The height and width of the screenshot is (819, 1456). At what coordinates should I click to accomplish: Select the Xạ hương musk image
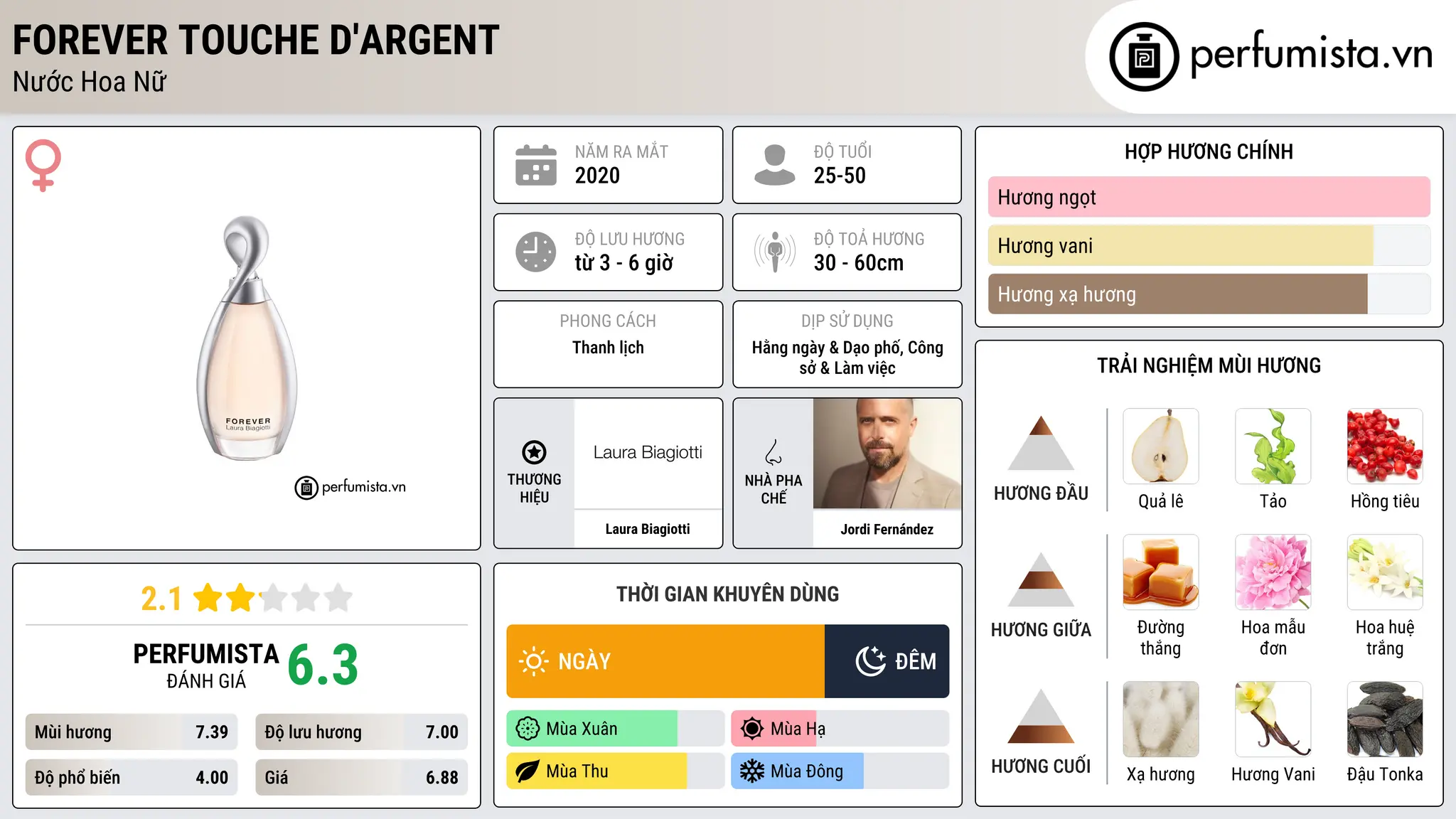tap(1161, 719)
